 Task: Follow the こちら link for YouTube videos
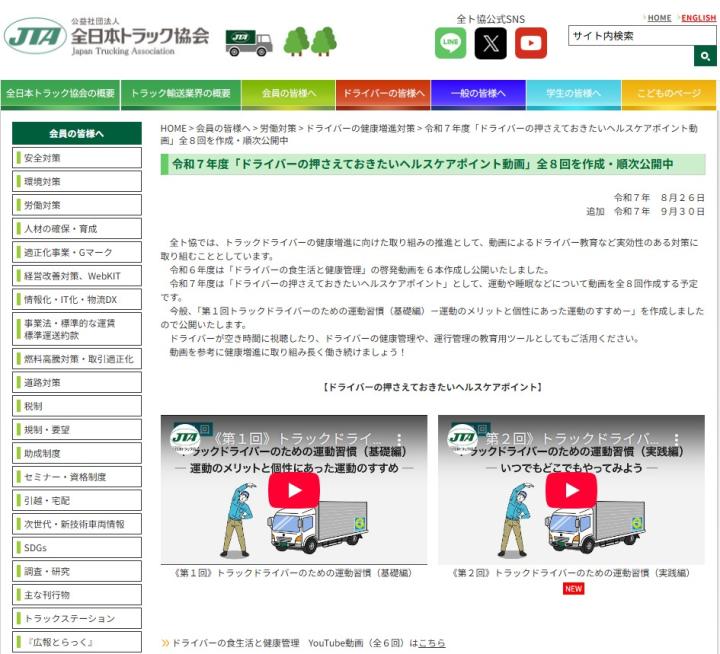431,643
